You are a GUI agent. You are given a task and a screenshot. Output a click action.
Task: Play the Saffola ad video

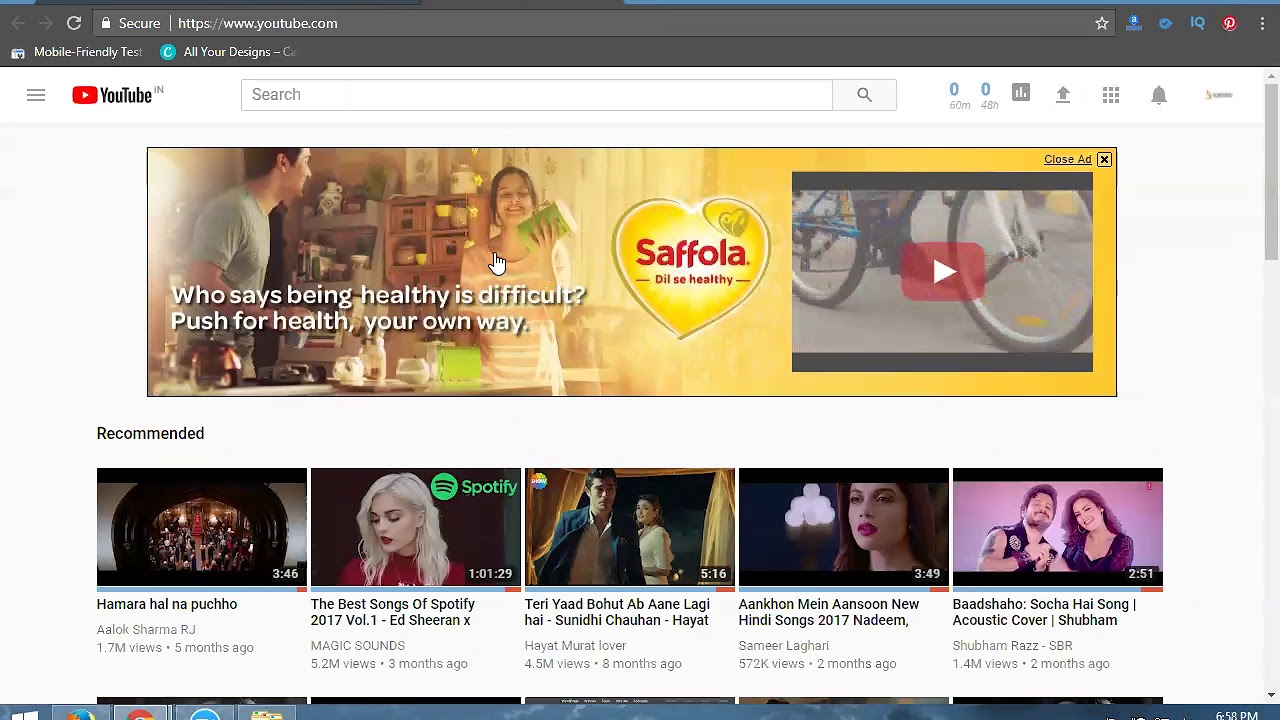[943, 272]
